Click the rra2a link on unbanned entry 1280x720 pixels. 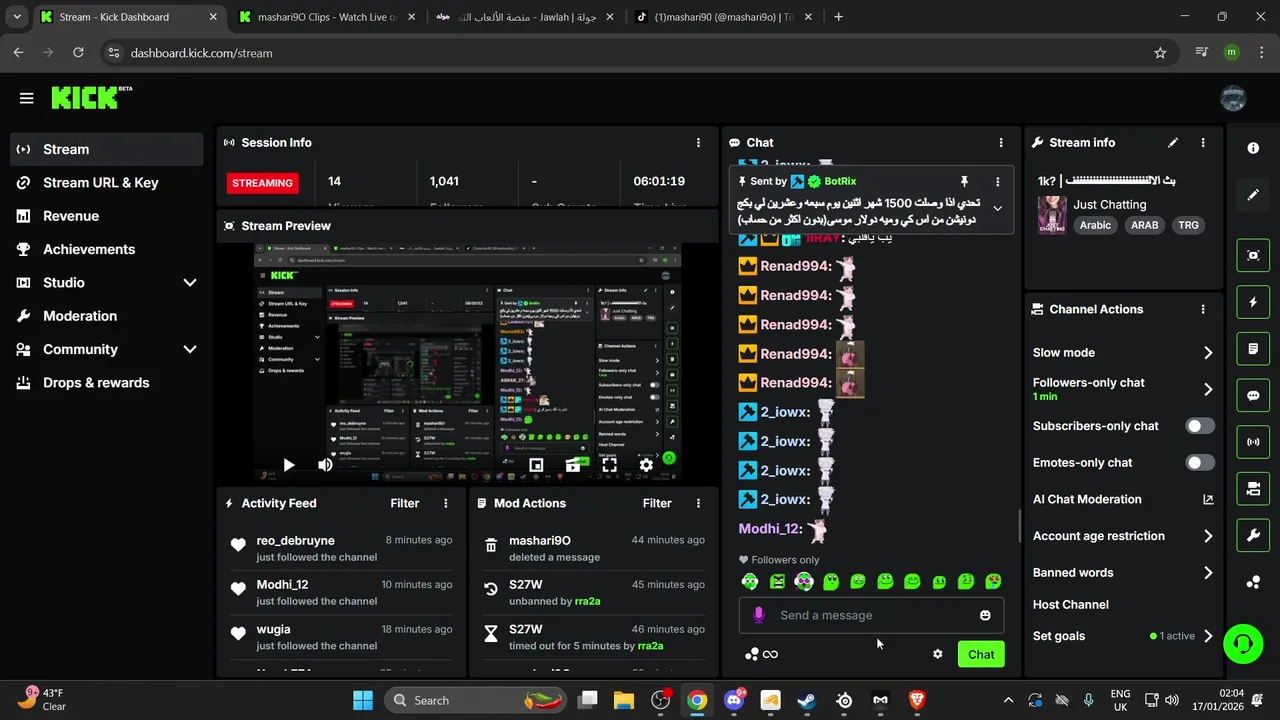(x=588, y=601)
